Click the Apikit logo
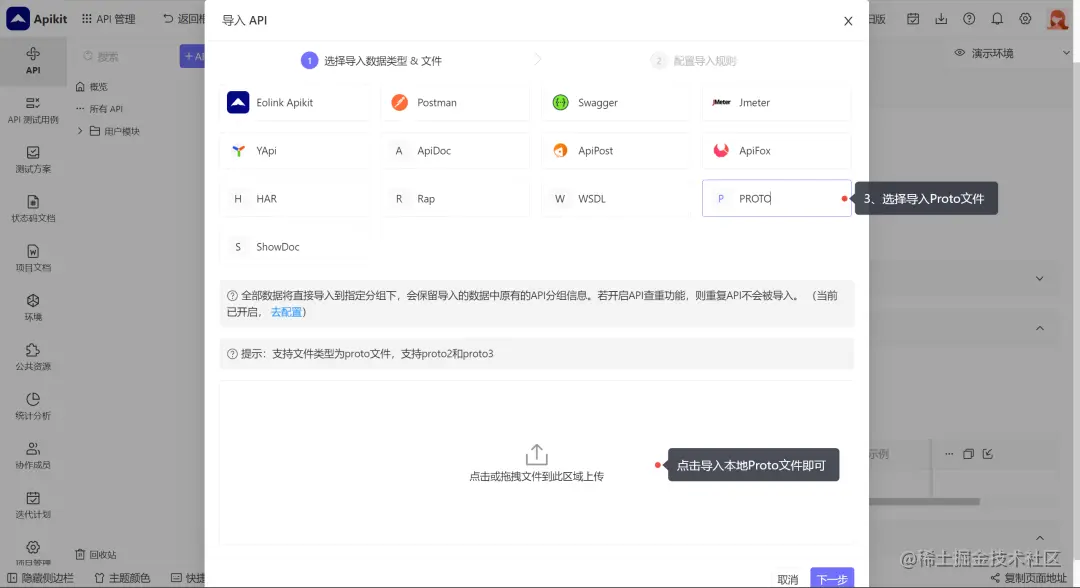The width and height of the screenshot is (1080, 588). (37, 19)
